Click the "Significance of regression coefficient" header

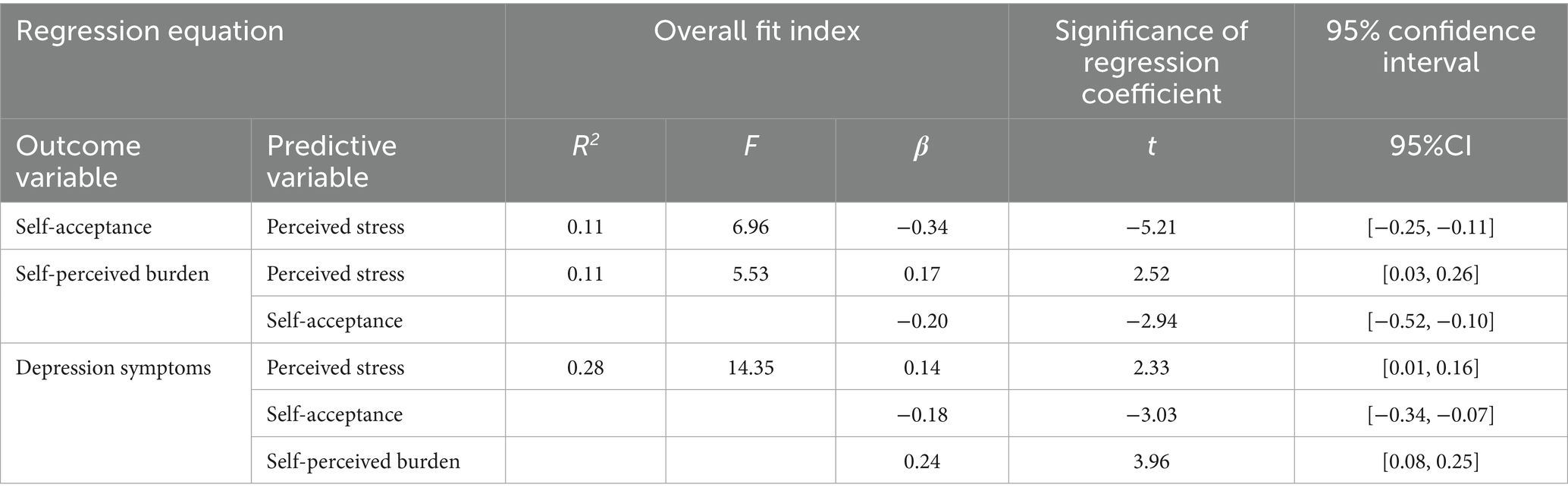tap(1150, 62)
